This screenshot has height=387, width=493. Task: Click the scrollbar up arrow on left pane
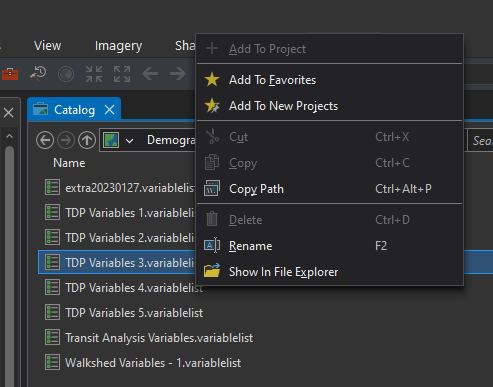(x=9, y=136)
